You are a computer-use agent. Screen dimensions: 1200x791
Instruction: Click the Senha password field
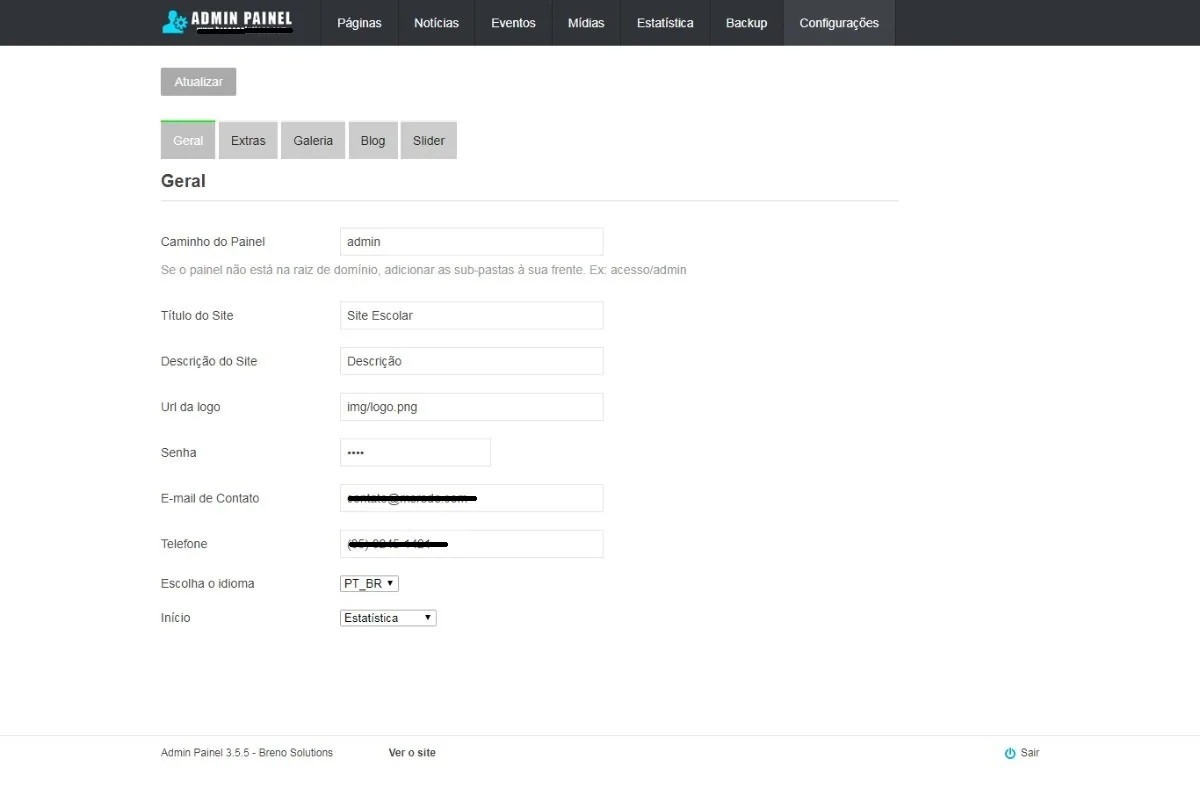coord(415,453)
